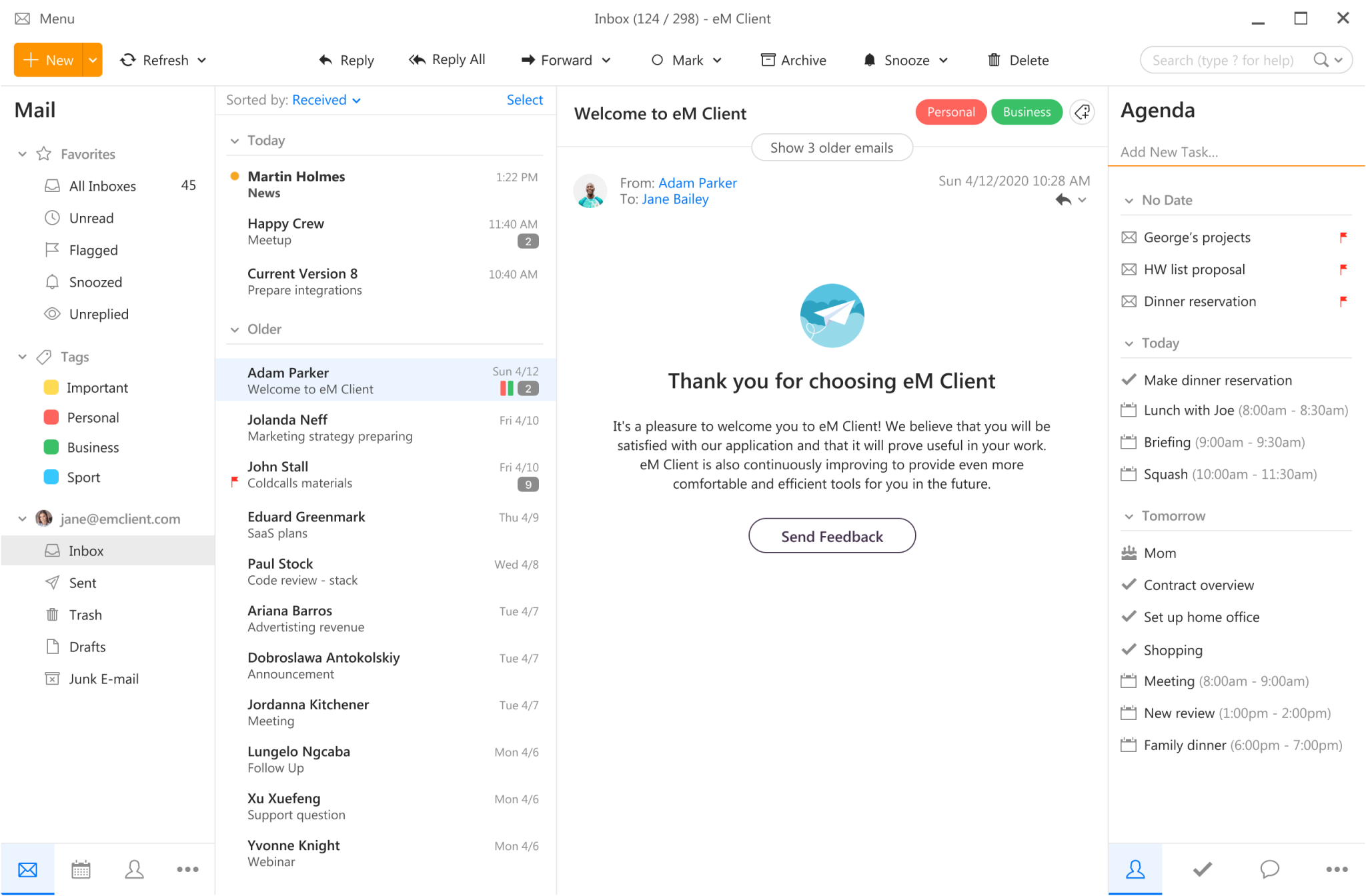Screen dimensions: 1366x896
Task: Check off the Contract overview task
Action: pos(1129,585)
